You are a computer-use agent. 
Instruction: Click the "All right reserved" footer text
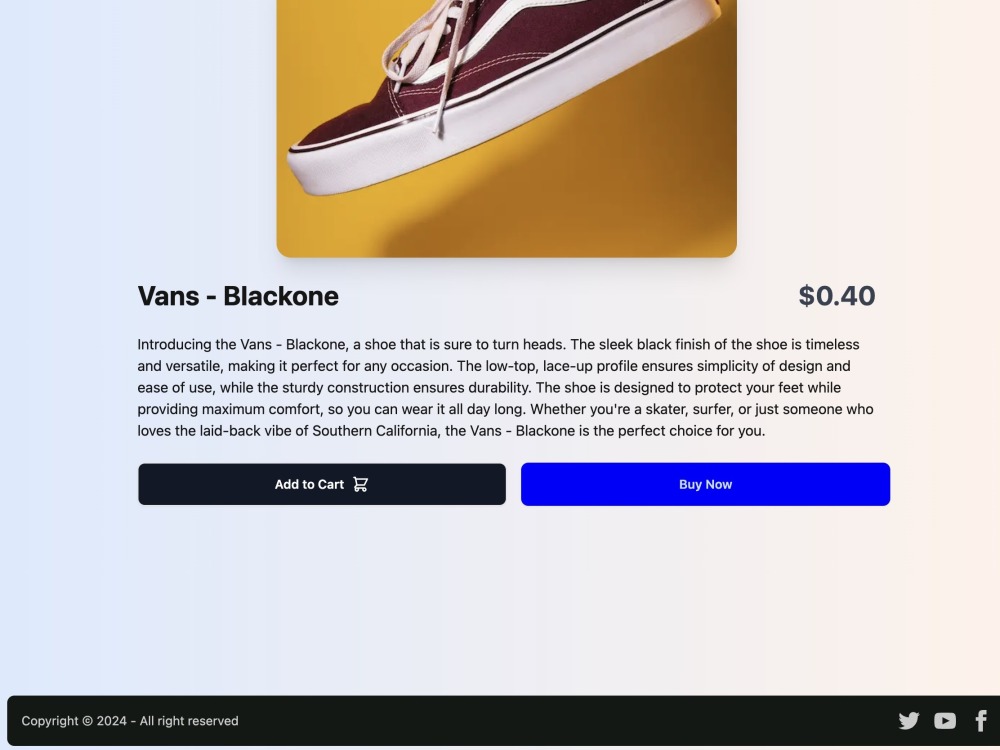[189, 721]
